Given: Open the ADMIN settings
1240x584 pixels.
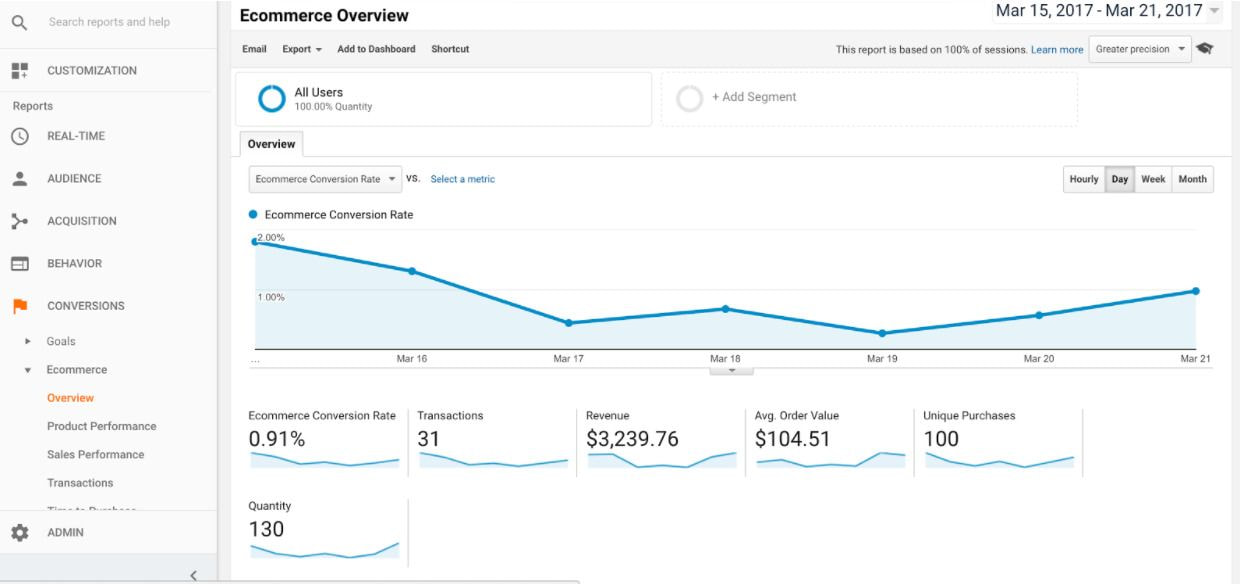Looking at the screenshot, I should [x=66, y=533].
